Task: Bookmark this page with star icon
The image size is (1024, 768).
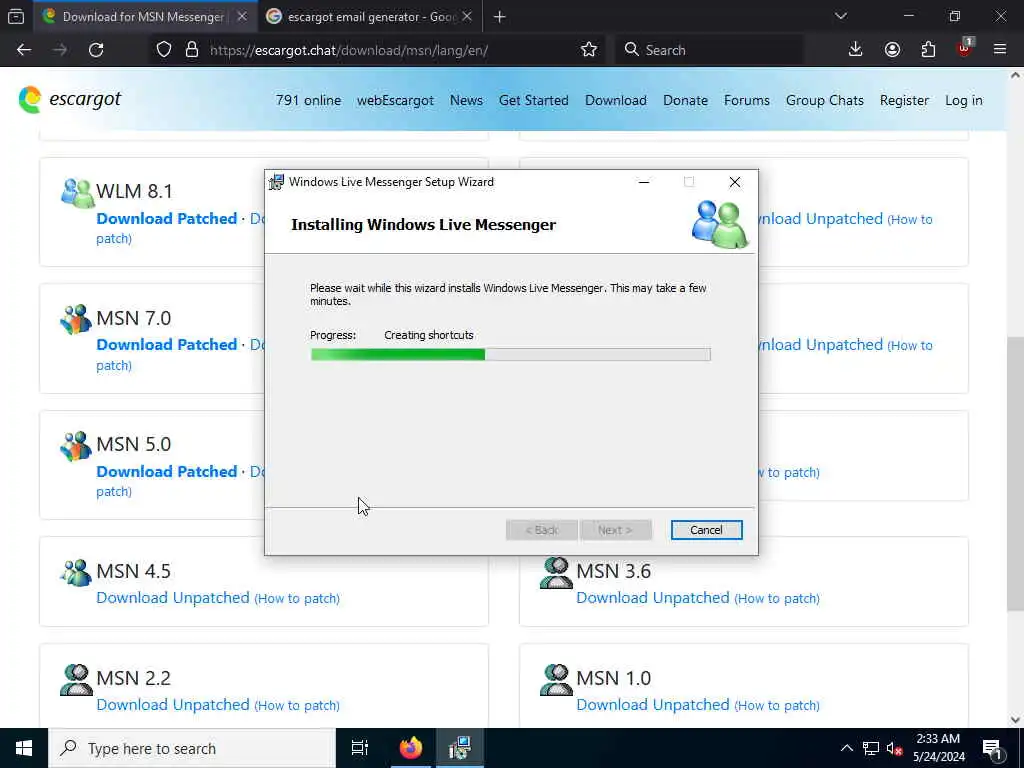Action: (588, 50)
